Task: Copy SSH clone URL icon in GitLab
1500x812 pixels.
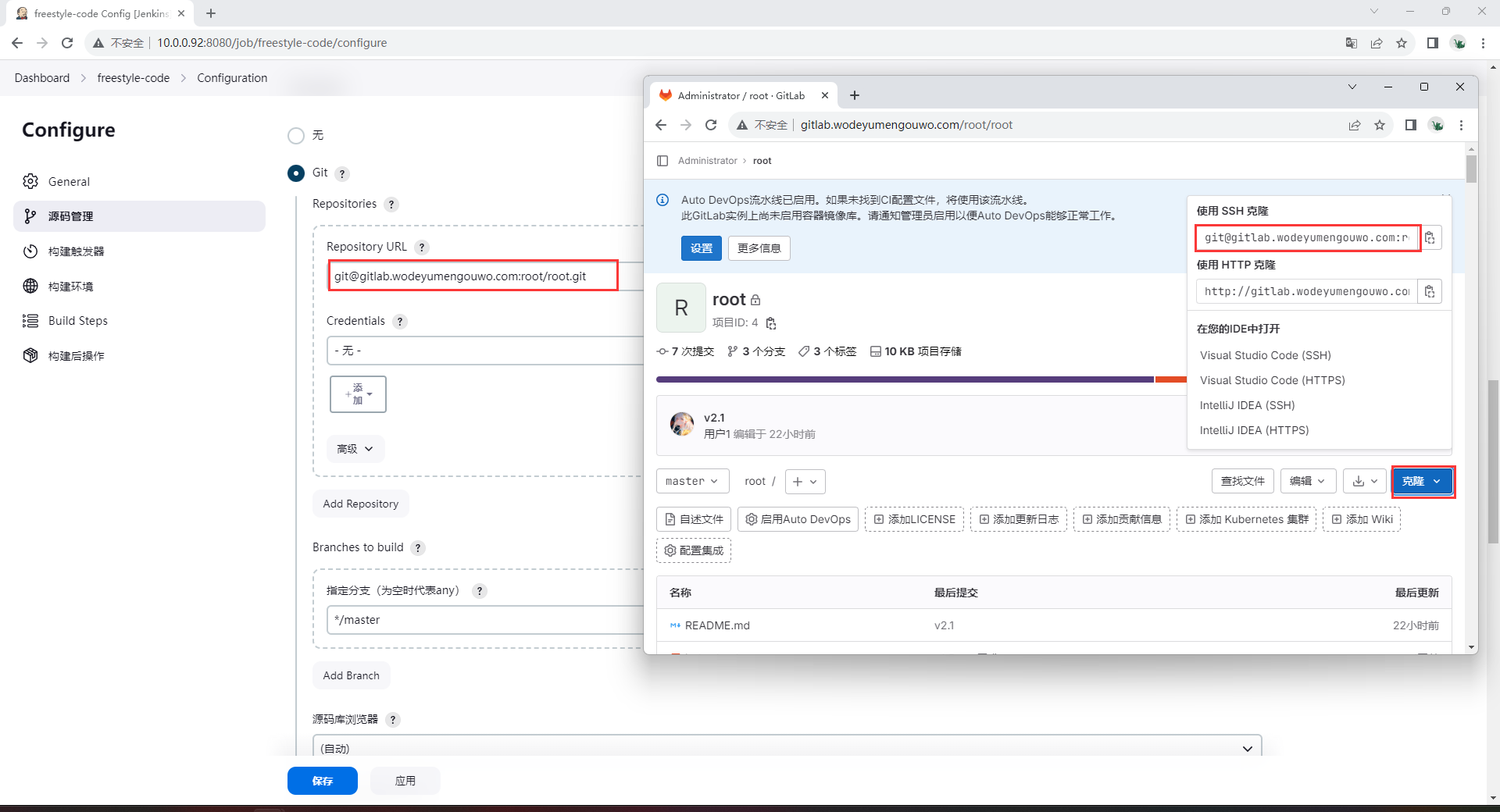Action: click(1430, 237)
